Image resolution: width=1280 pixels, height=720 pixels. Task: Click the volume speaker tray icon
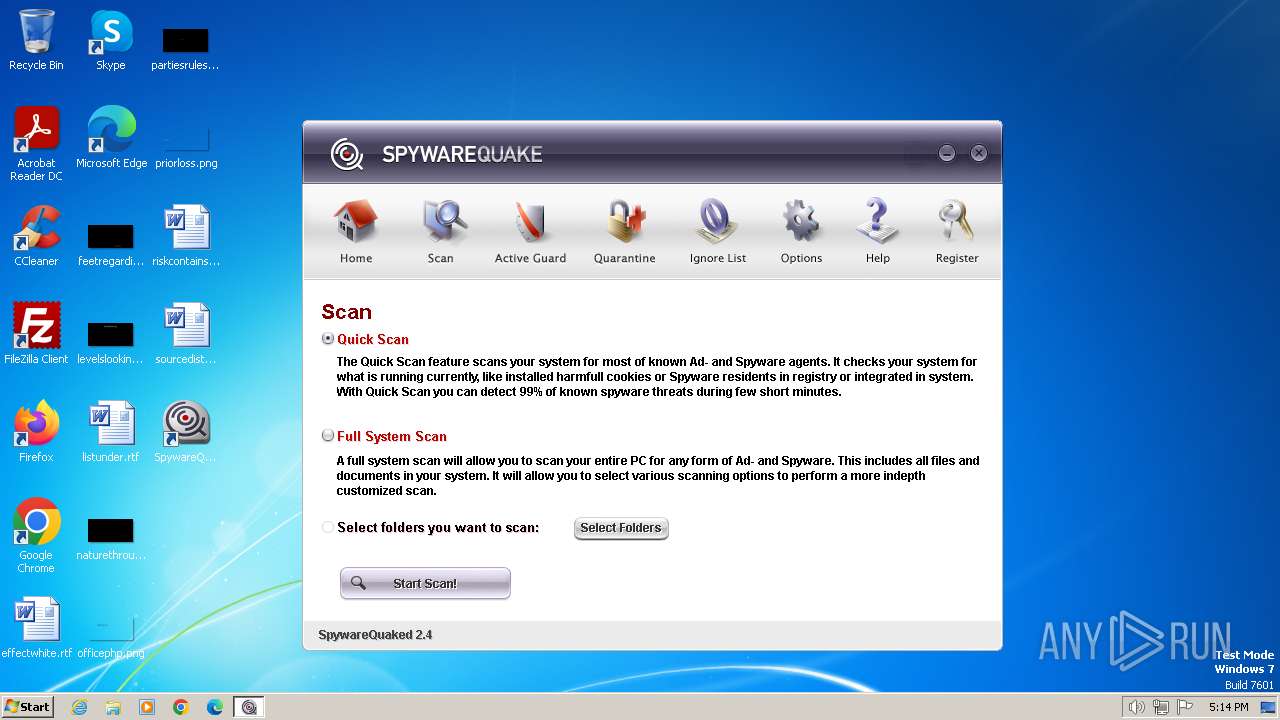click(x=1136, y=707)
